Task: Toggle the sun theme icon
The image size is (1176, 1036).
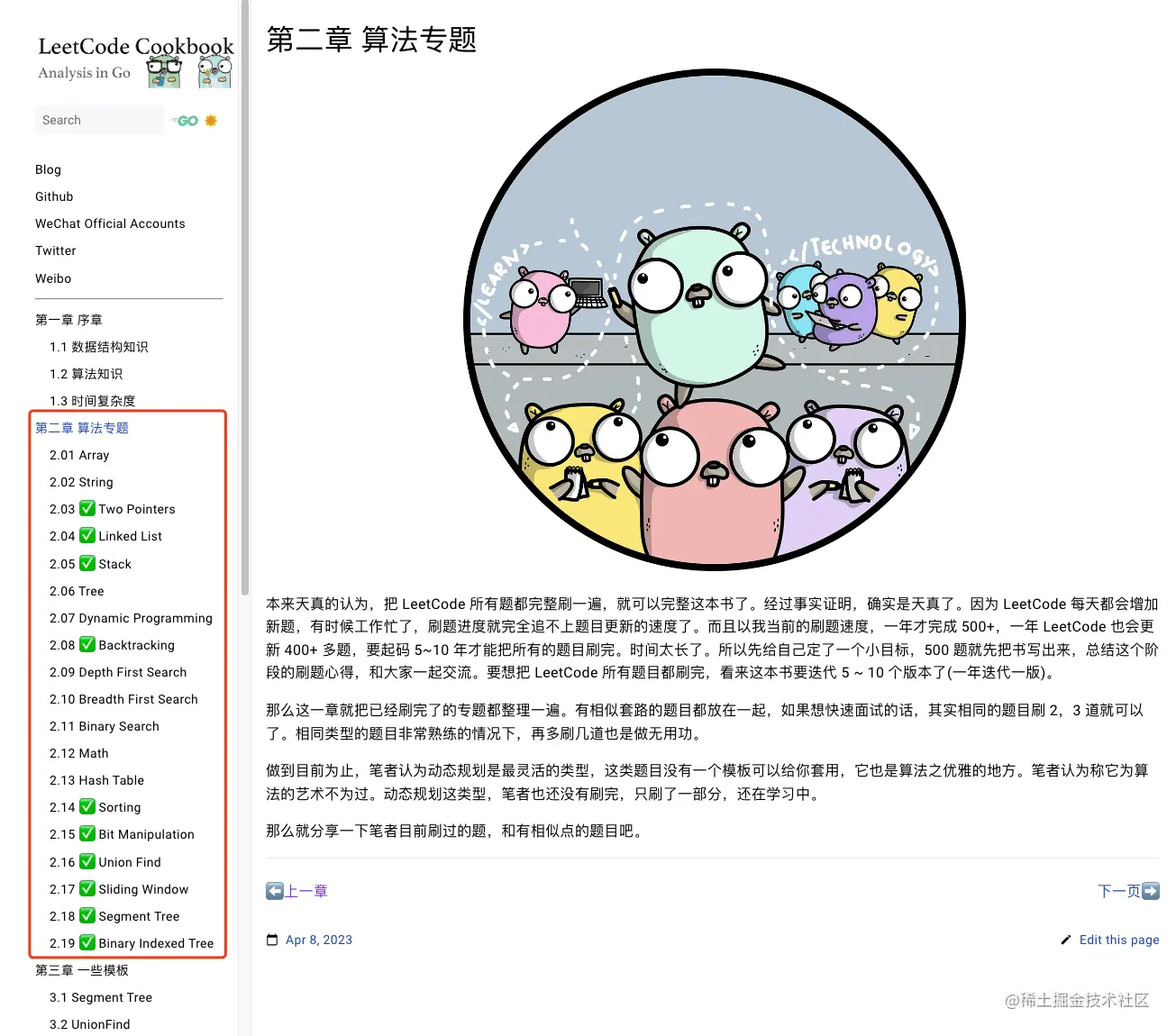Action: [x=211, y=121]
